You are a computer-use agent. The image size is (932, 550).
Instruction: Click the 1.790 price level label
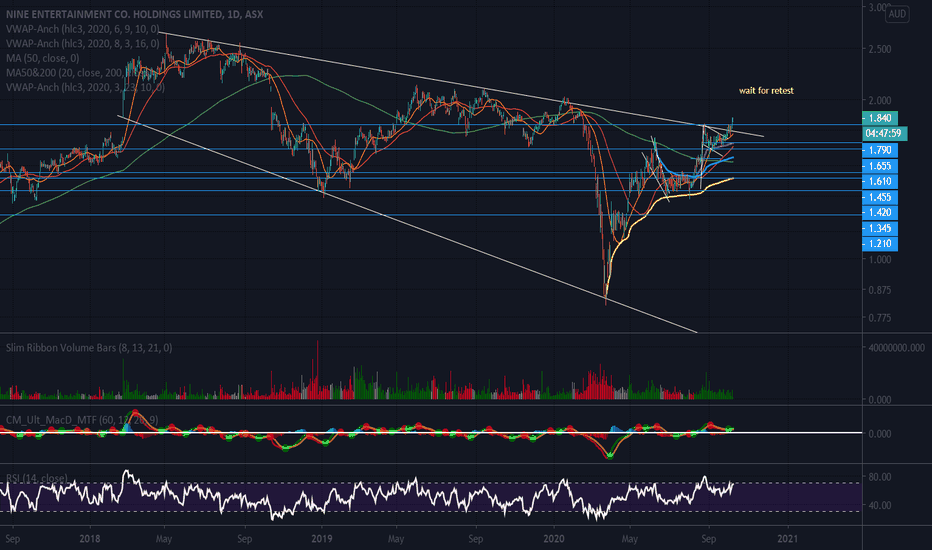coord(880,150)
